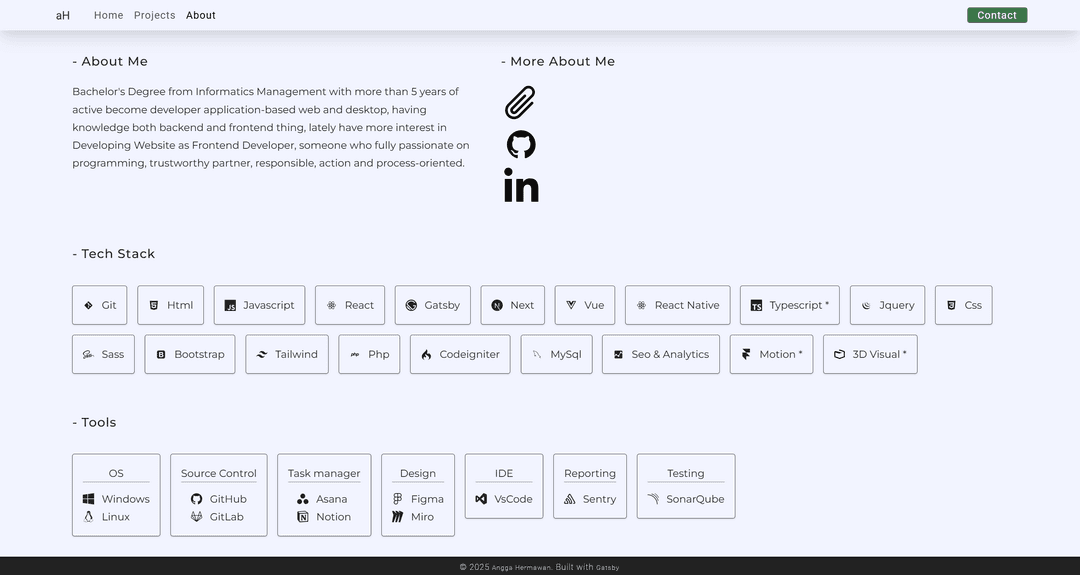
Task: Click the VsCode icon under IDE
Action: pyautogui.click(x=481, y=499)
